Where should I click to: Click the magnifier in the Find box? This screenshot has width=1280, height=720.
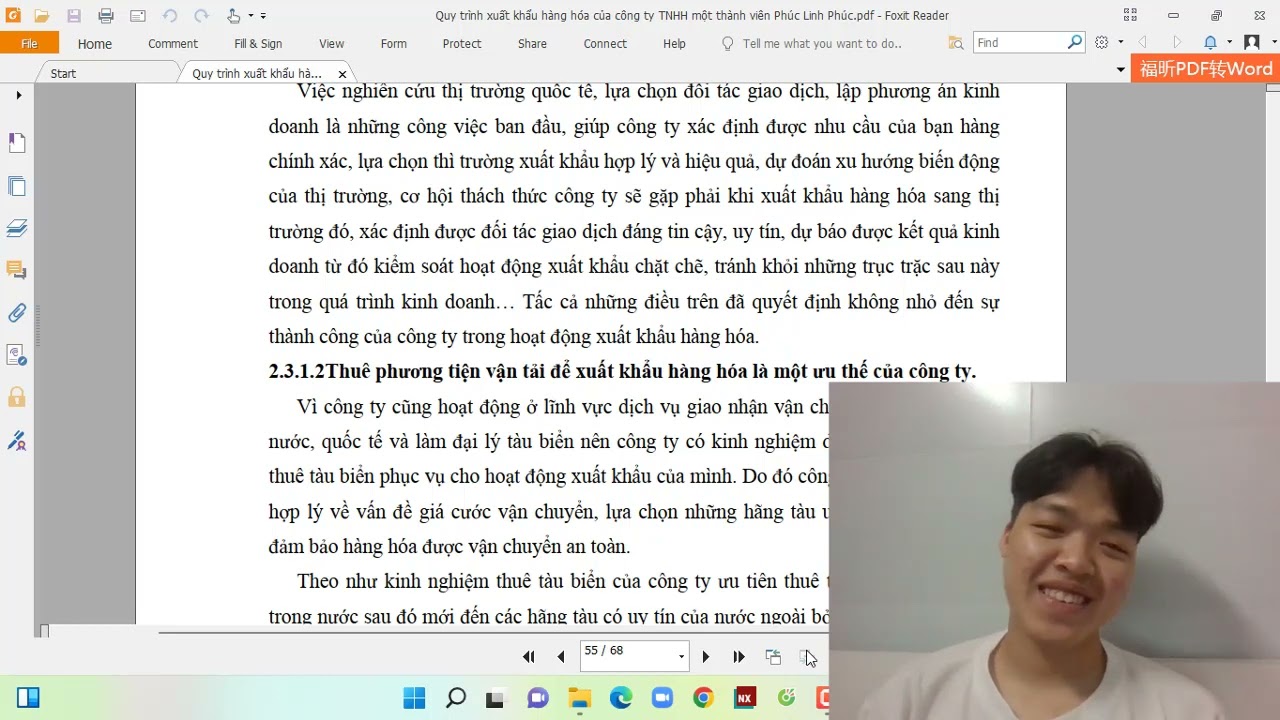pyautogui.click(x=1075, y=42)
